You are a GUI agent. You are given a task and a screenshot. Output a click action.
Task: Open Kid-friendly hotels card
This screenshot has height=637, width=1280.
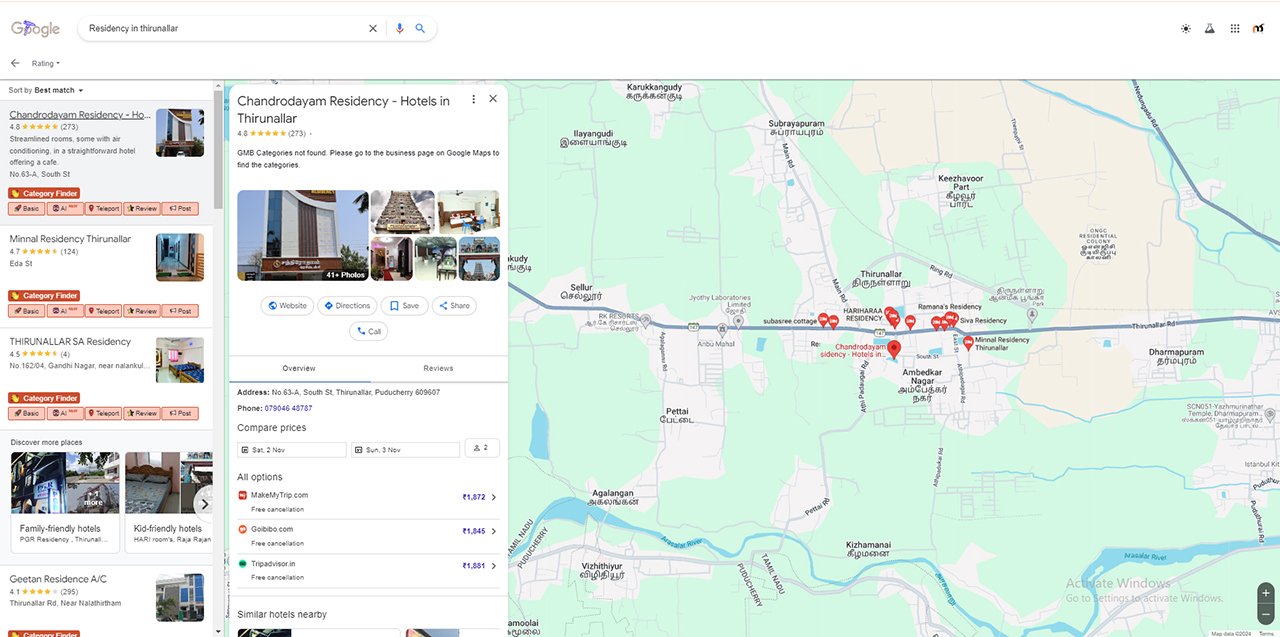pos(168,502)
